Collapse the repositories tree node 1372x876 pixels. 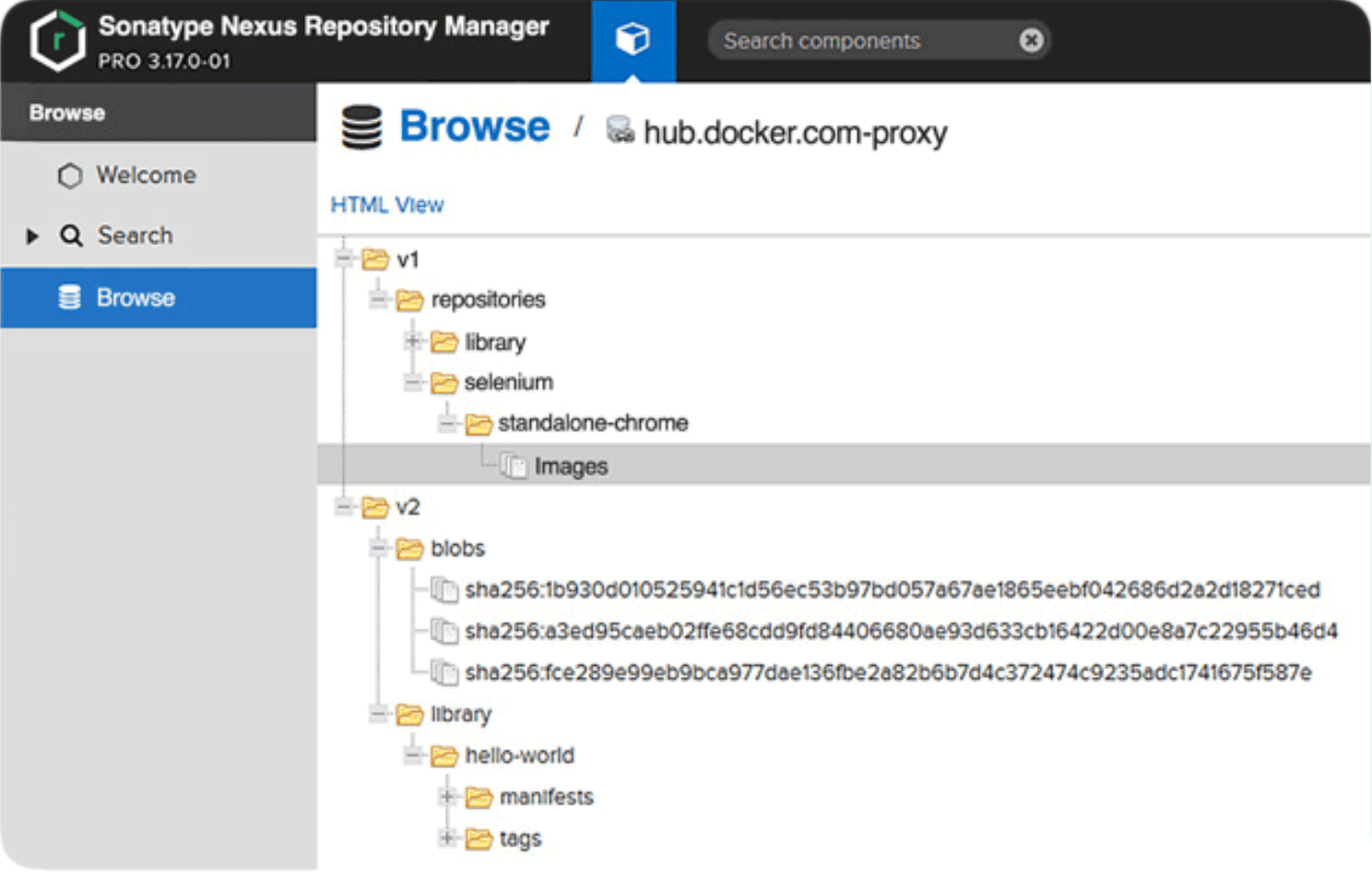tap(378, 300)
